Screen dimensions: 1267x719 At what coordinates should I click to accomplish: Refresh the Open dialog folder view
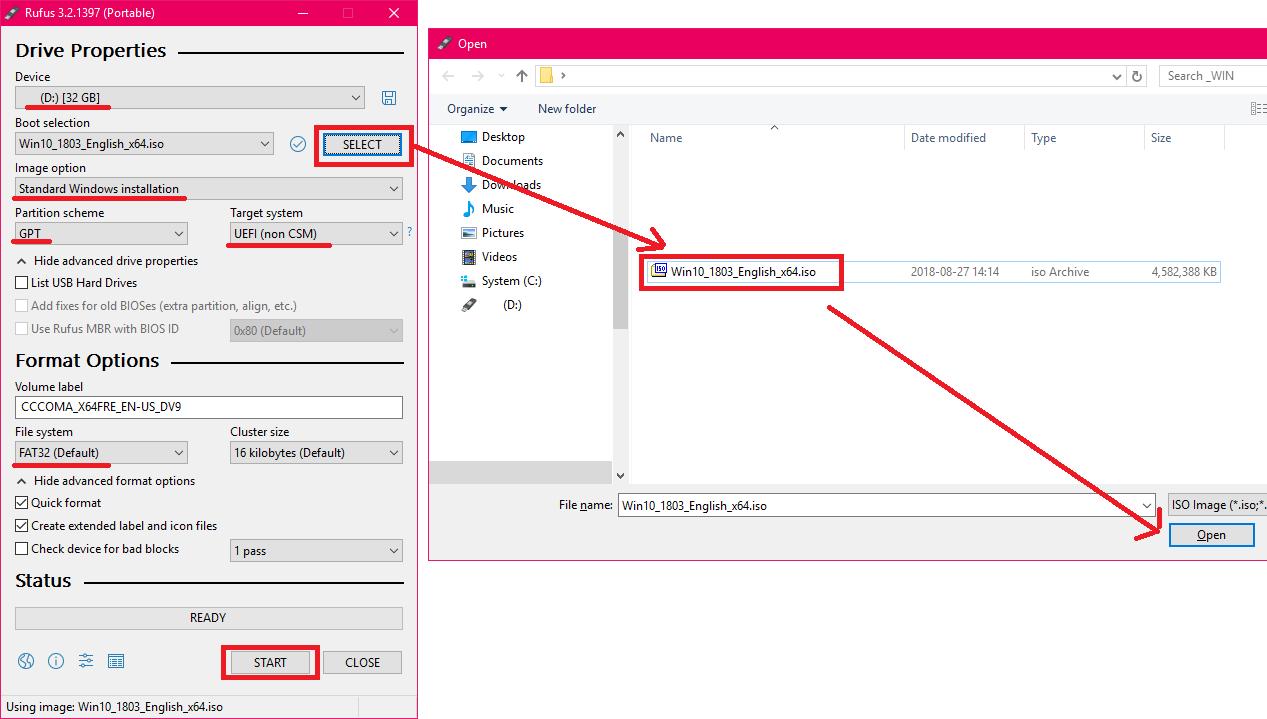pos(1137,76)
